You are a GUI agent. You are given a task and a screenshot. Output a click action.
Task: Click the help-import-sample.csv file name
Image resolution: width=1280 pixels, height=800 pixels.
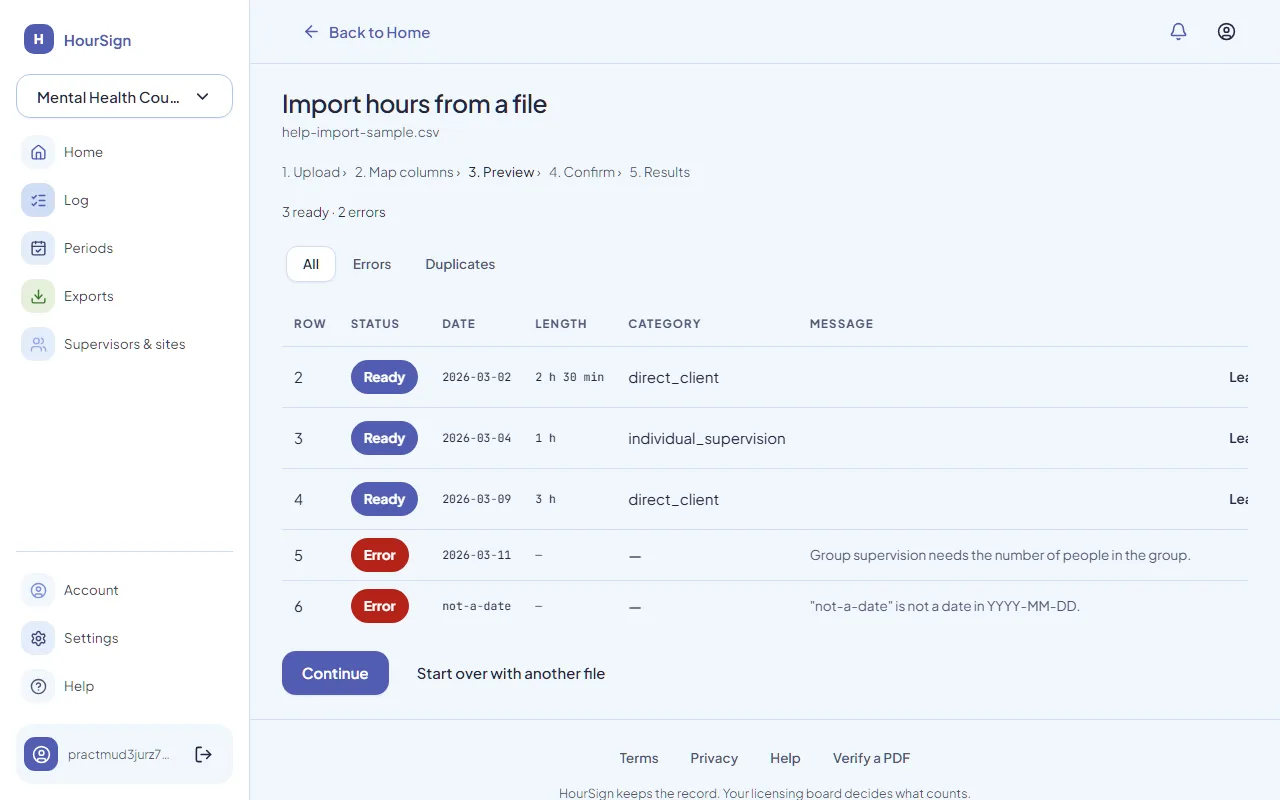(x=361, y=132)
